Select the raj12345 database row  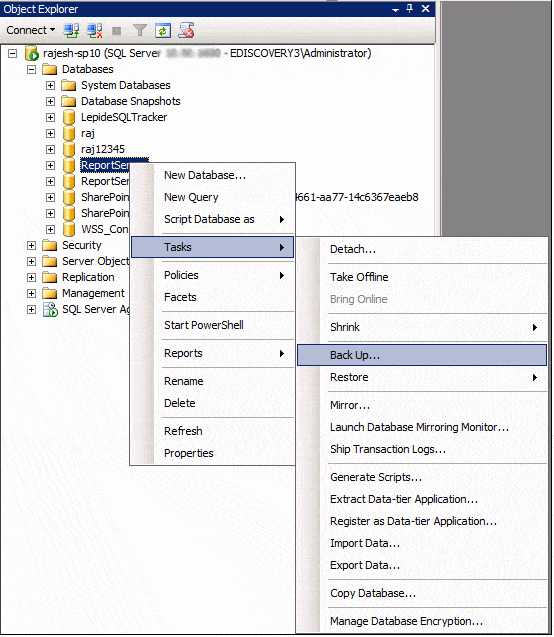[x=103, y=150]
